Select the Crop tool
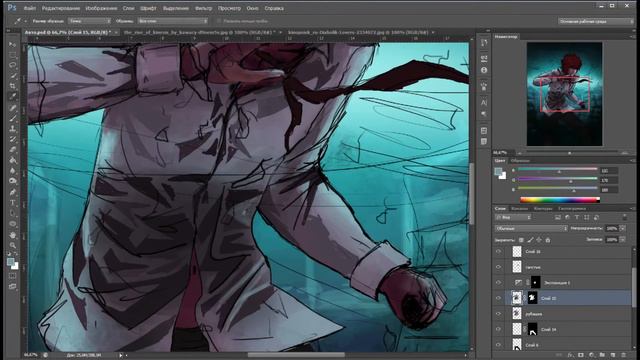Viewport: 640px width, 360px height. click(x=13, y=86)
